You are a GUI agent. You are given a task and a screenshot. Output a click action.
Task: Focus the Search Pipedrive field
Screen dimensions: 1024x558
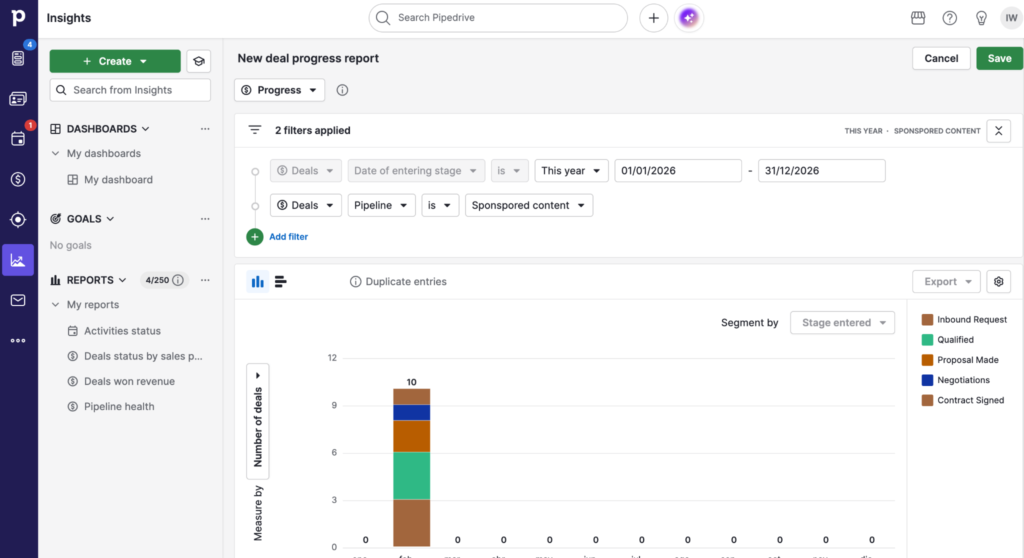tap(498, 18)
